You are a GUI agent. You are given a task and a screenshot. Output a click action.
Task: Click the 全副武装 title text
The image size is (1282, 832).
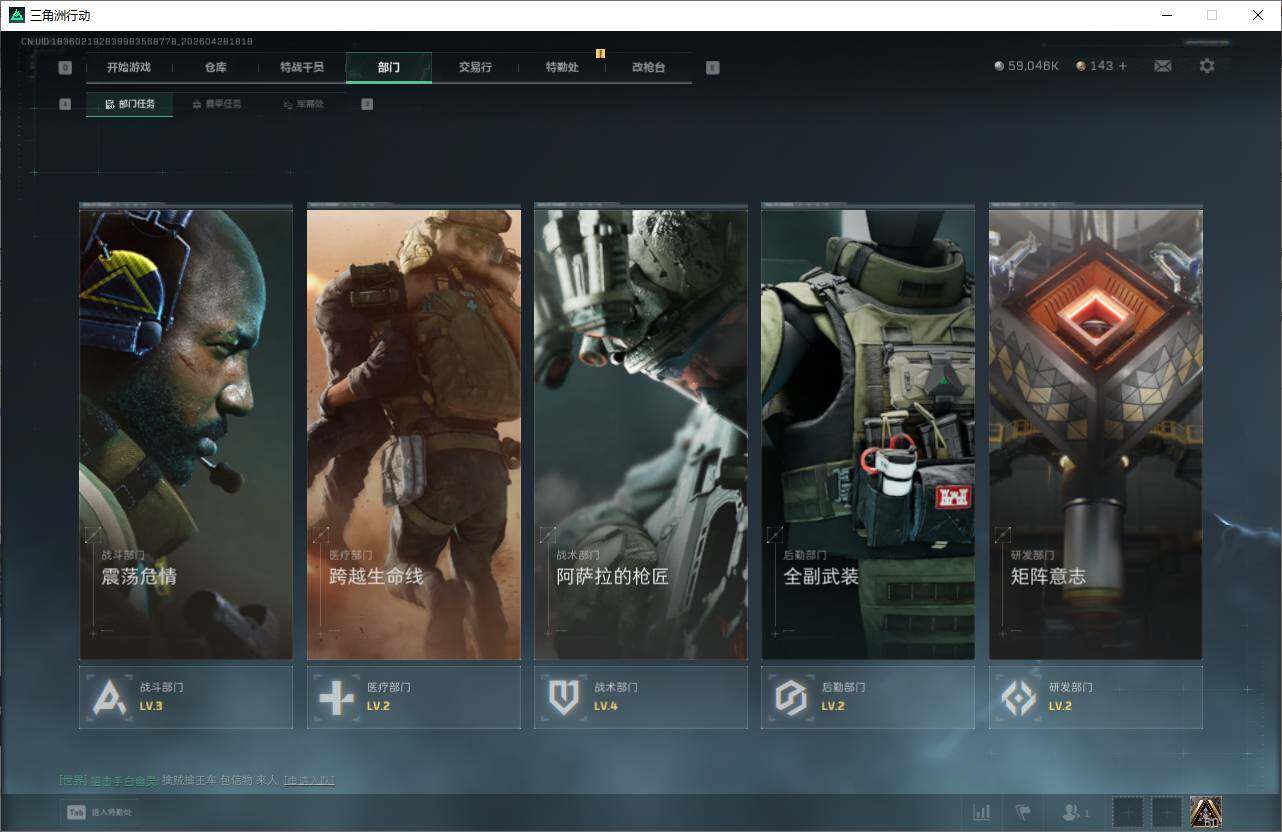[821, 577]
